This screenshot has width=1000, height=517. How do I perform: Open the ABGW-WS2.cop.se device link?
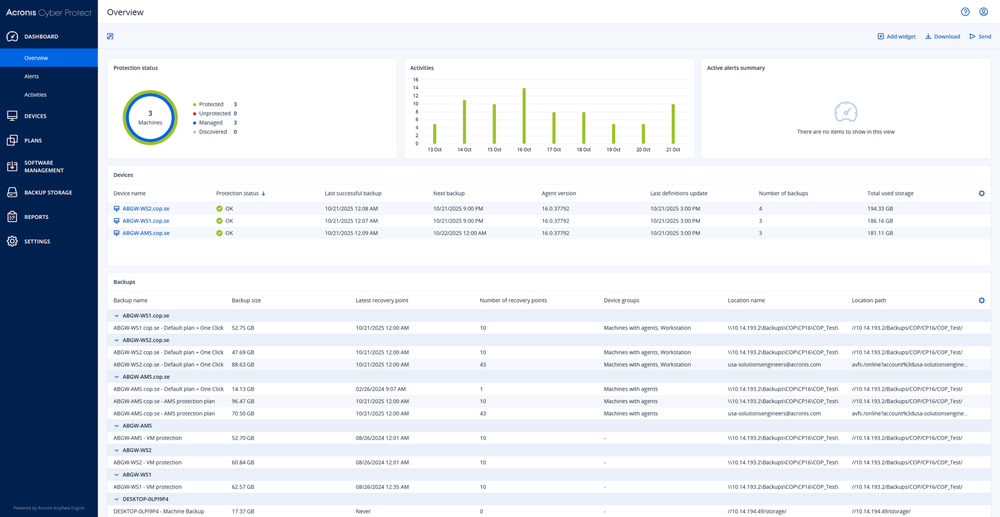pyautogui.click(x=146, y=209)
